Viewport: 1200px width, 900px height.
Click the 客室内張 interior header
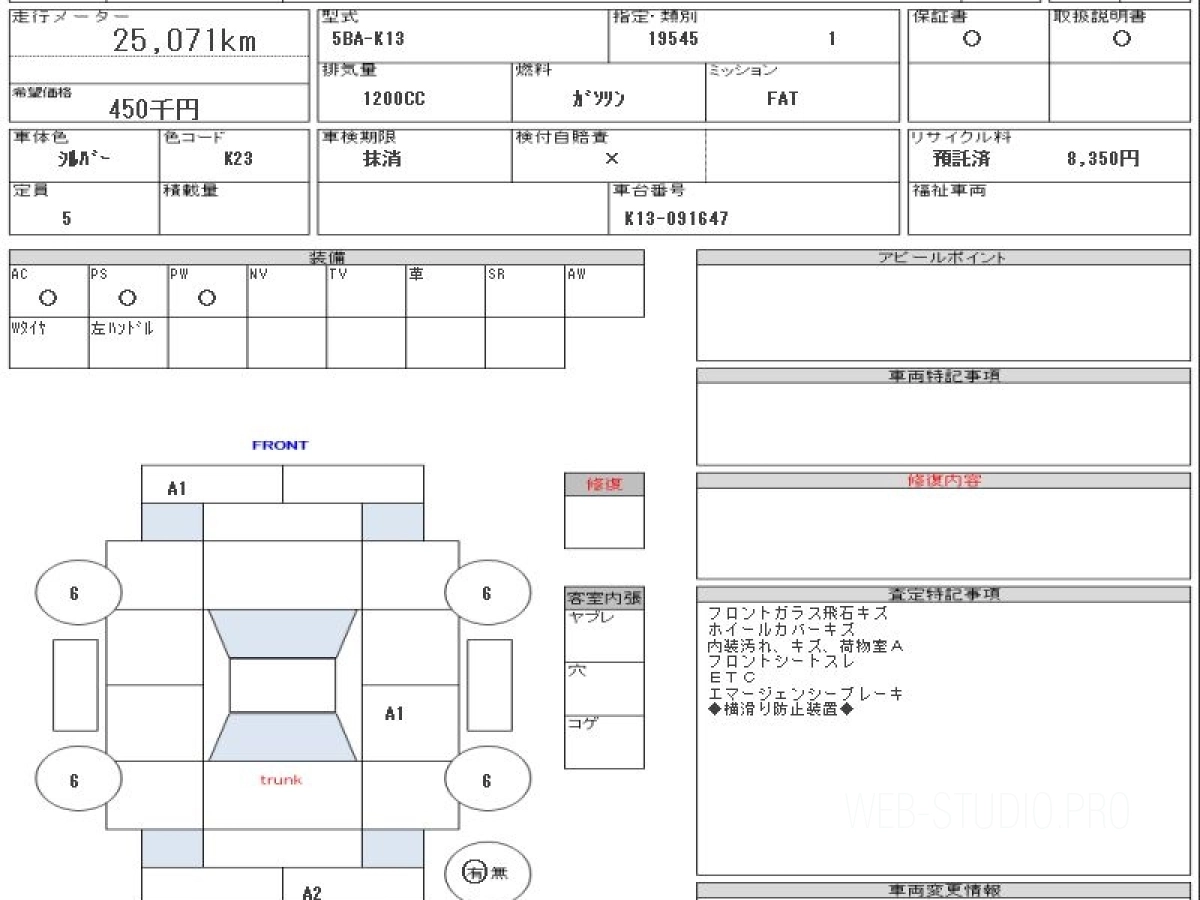[604, 598]
